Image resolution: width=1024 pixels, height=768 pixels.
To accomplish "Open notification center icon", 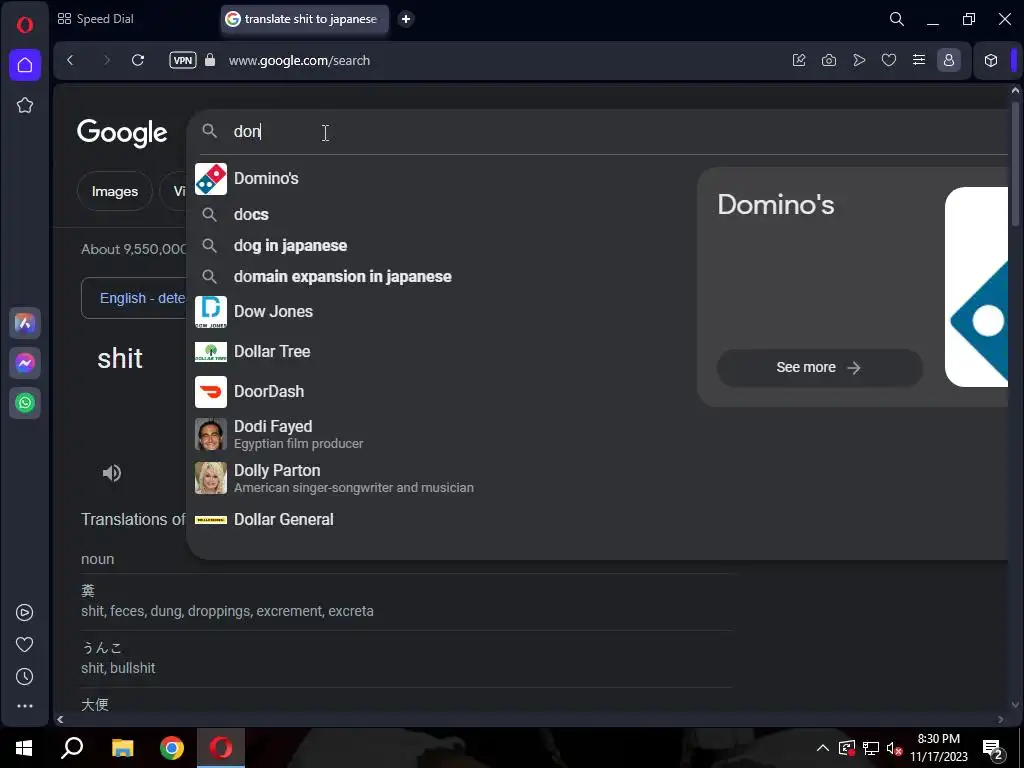I will click(993, 749).
